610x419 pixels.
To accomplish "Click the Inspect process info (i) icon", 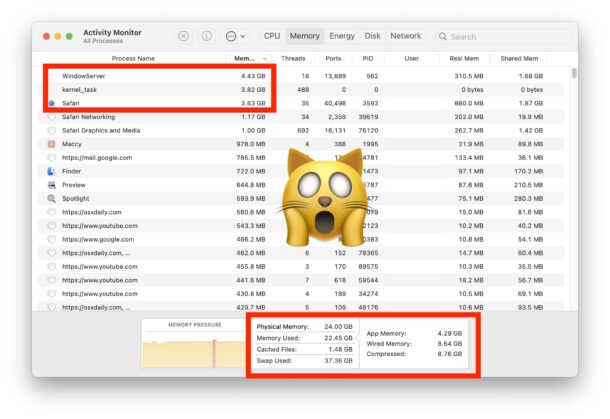I will pos(207,36).
